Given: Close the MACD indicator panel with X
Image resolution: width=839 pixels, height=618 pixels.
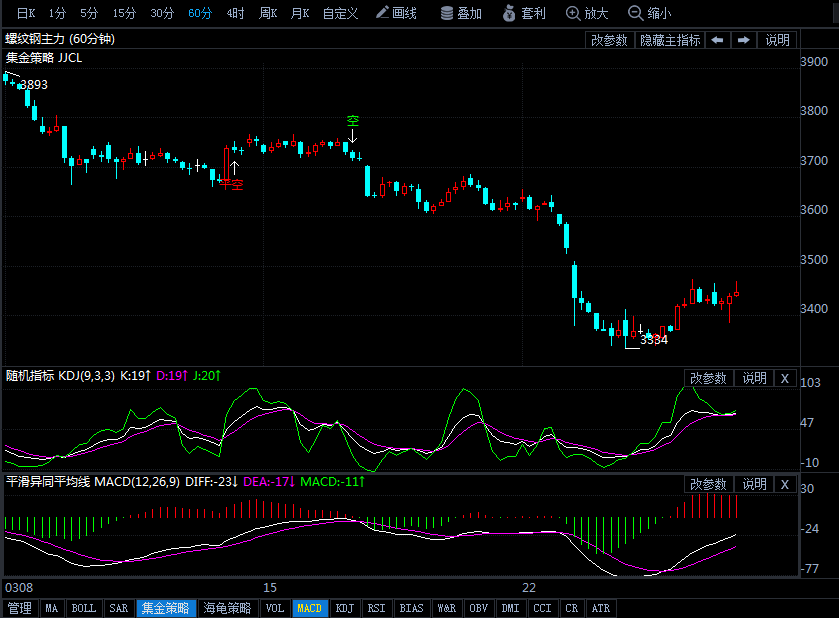Looking at the screenshot, I should [x=785, y=484].
